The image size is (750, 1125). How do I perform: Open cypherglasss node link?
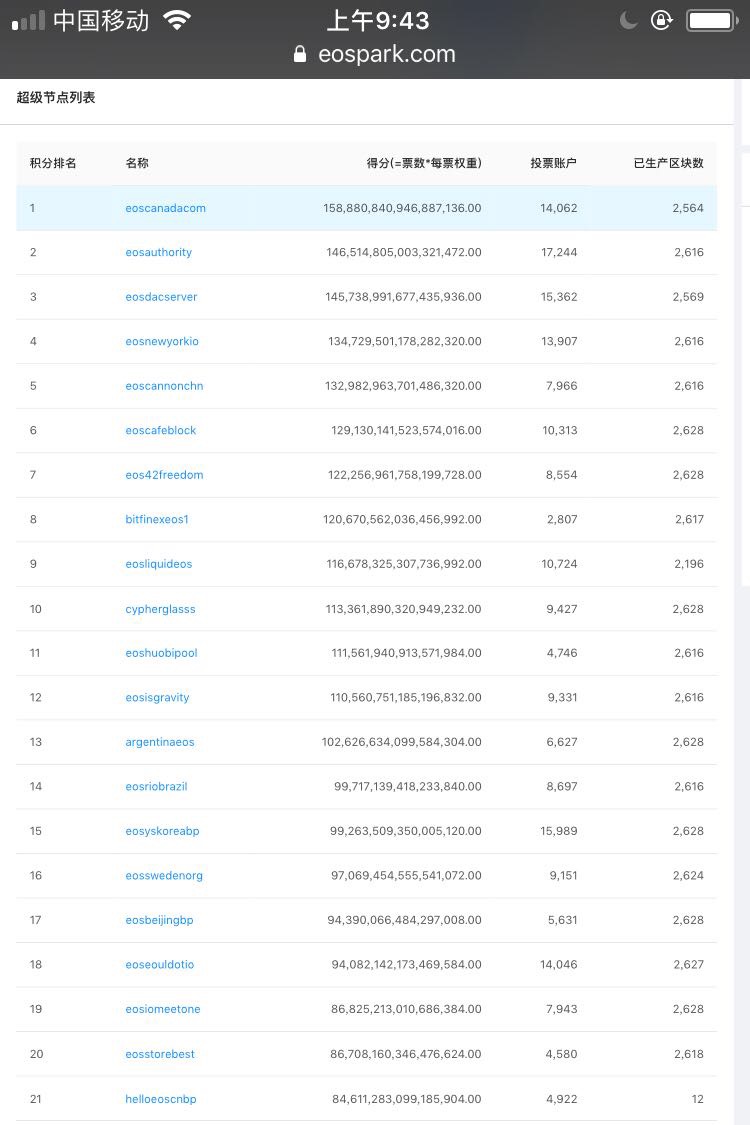pyautogui.click(x=160, y=609)
